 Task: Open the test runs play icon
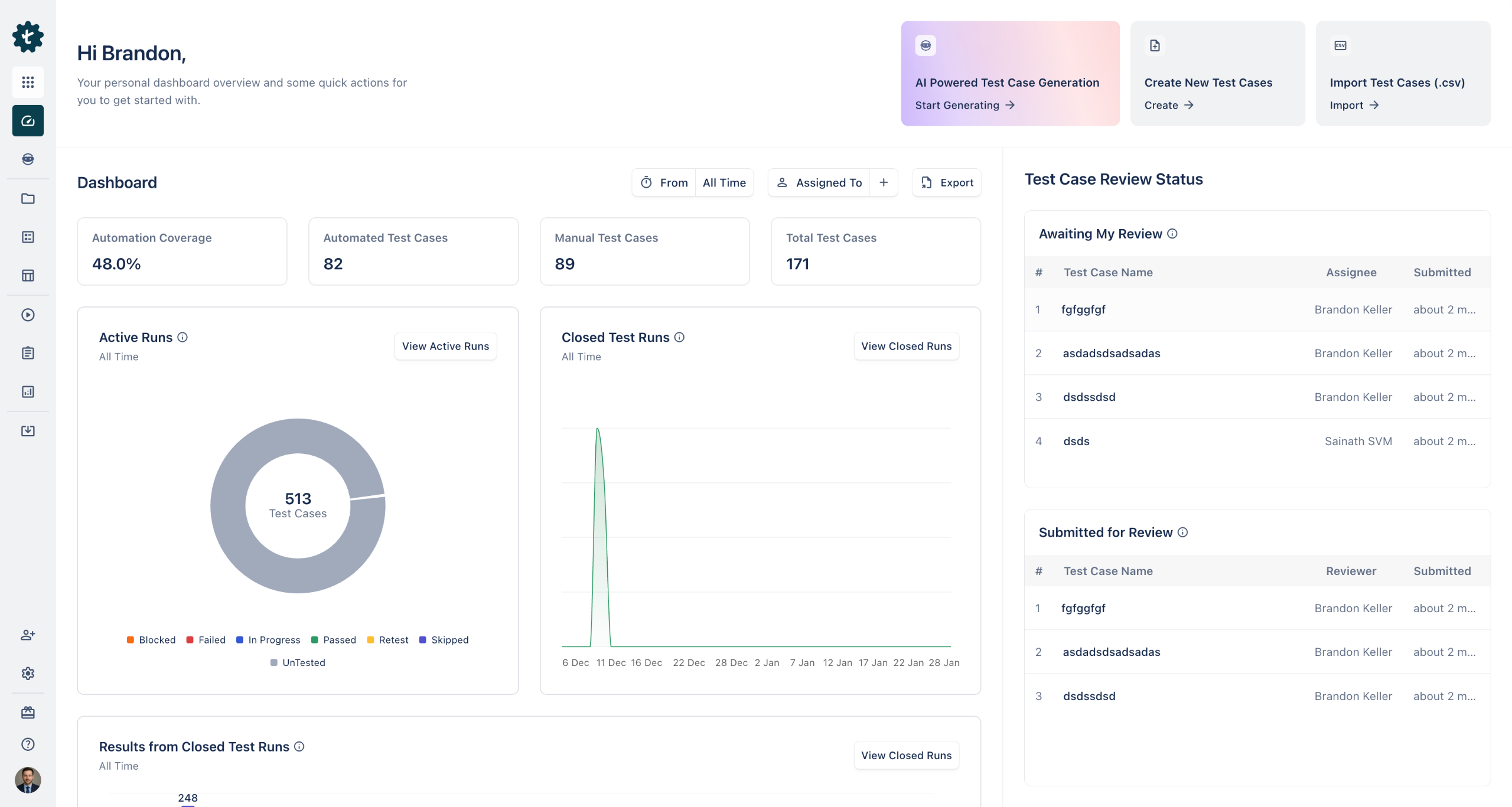[28, 315]
